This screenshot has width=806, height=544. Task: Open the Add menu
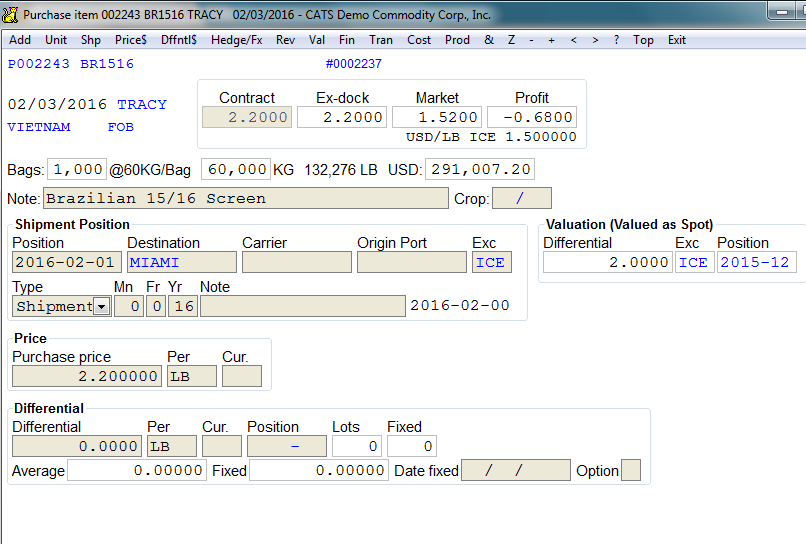click(x=20, y=40)
